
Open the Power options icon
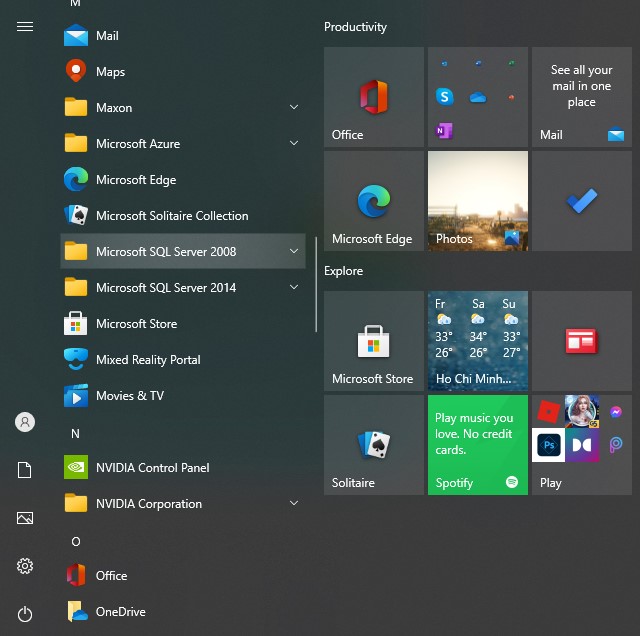[25, 614]
